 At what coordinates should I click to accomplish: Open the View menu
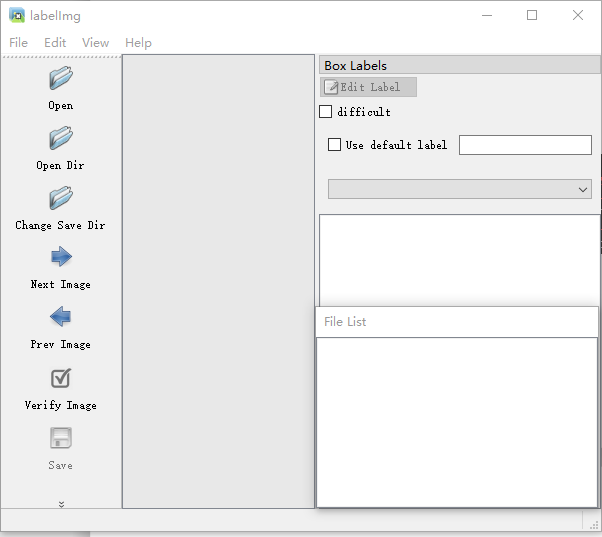[x=95, y=43]
